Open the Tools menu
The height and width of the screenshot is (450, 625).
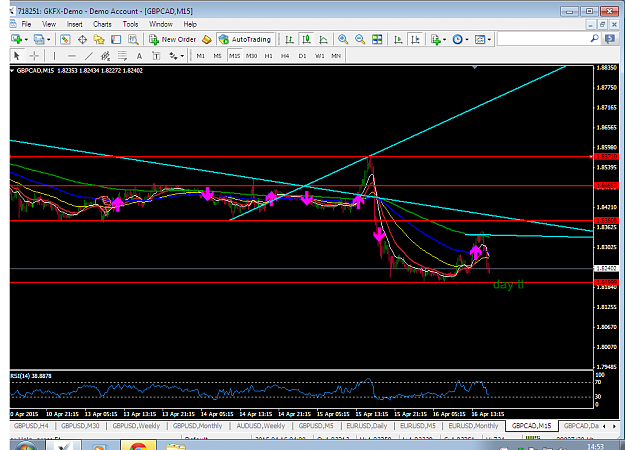pos(130,24)
